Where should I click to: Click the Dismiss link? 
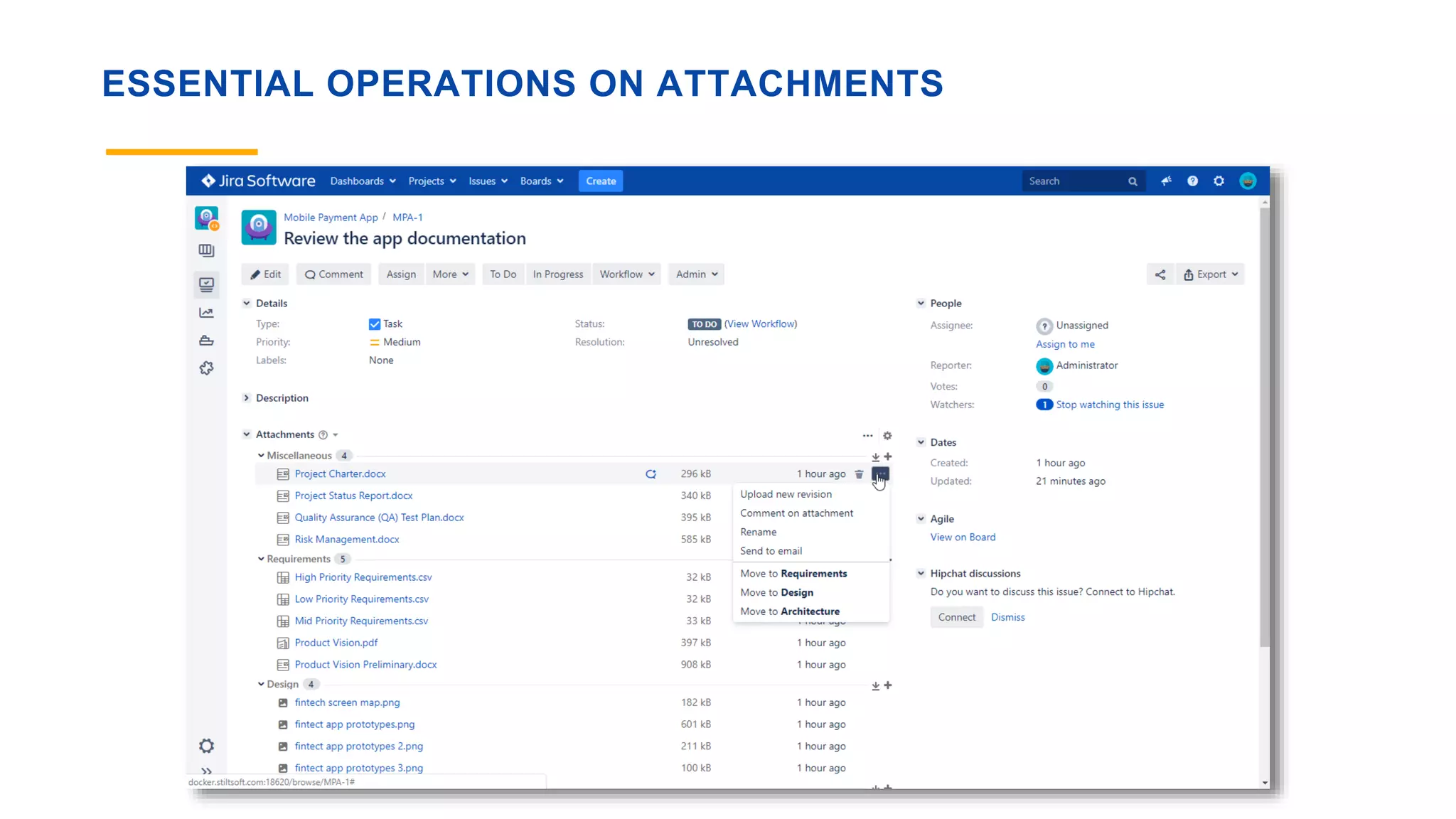coord(1008,617)
